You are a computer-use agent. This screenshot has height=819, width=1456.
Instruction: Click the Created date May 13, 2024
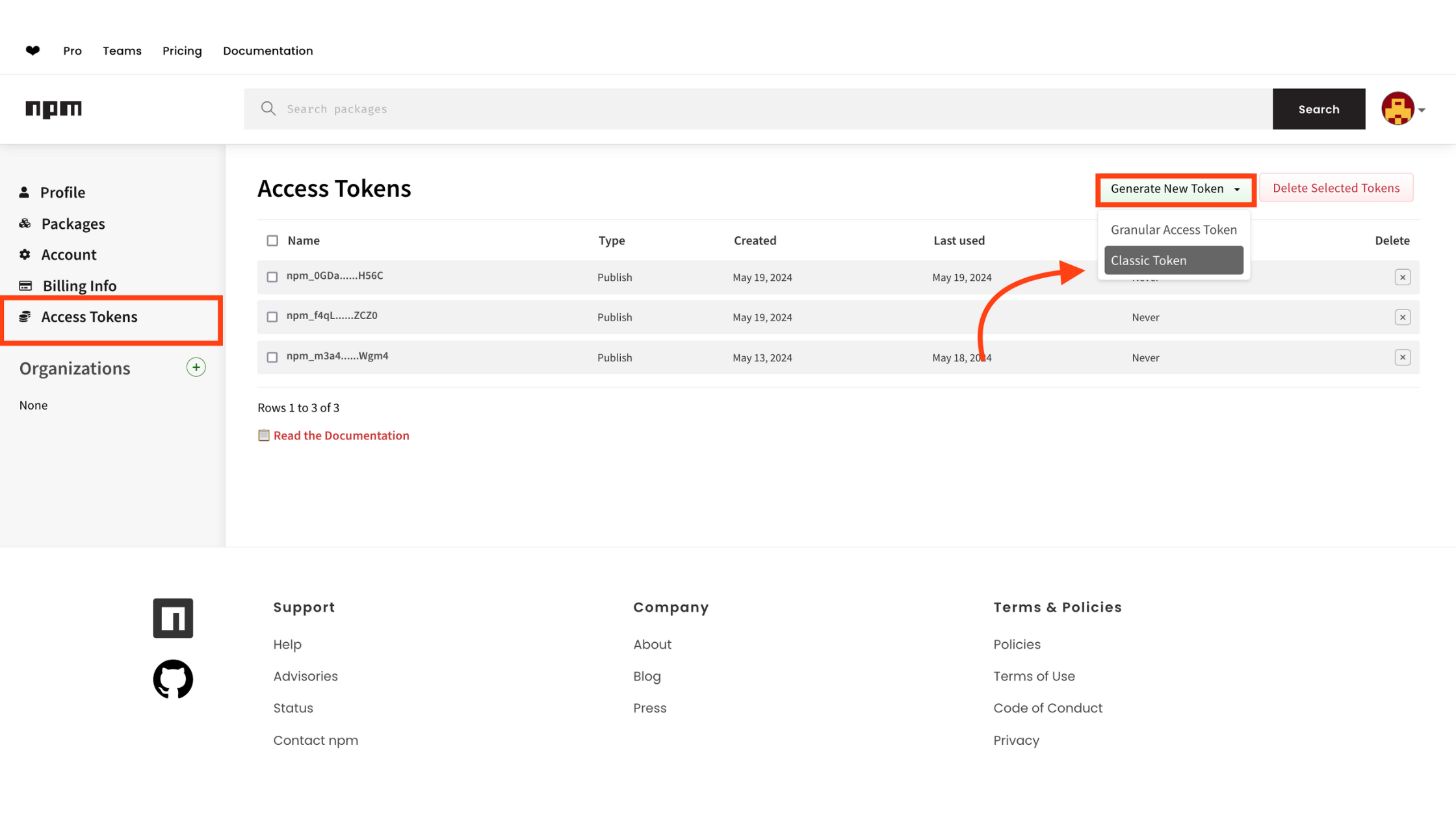tap(762, 357)
